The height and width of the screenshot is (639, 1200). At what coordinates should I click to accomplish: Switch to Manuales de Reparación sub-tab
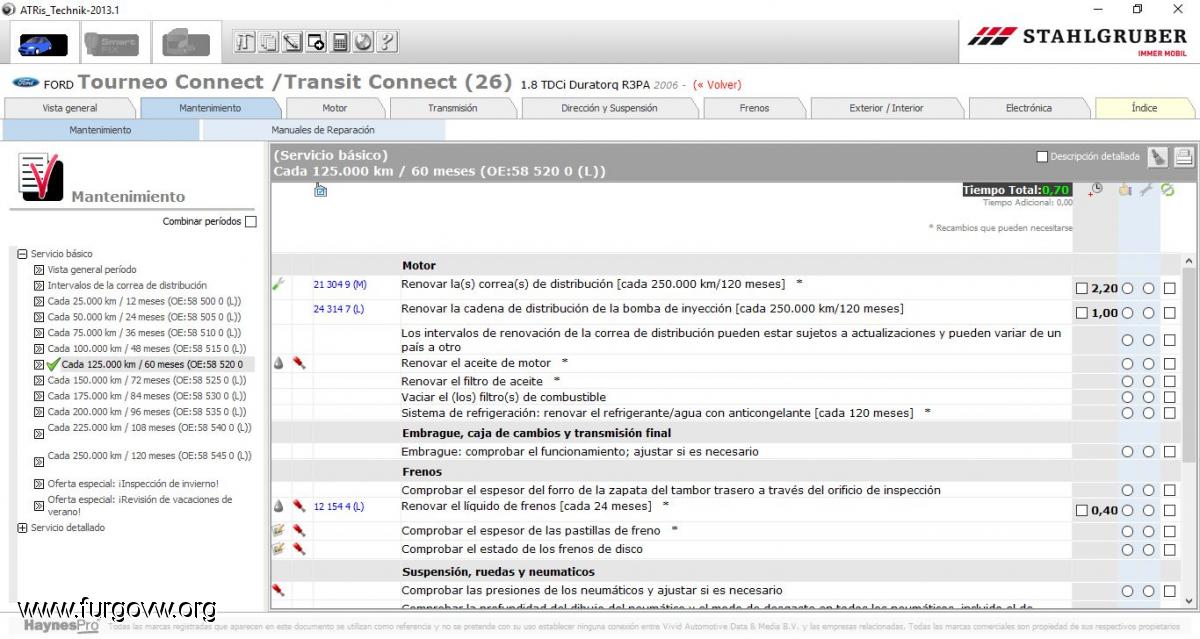(x=323, y=130)
